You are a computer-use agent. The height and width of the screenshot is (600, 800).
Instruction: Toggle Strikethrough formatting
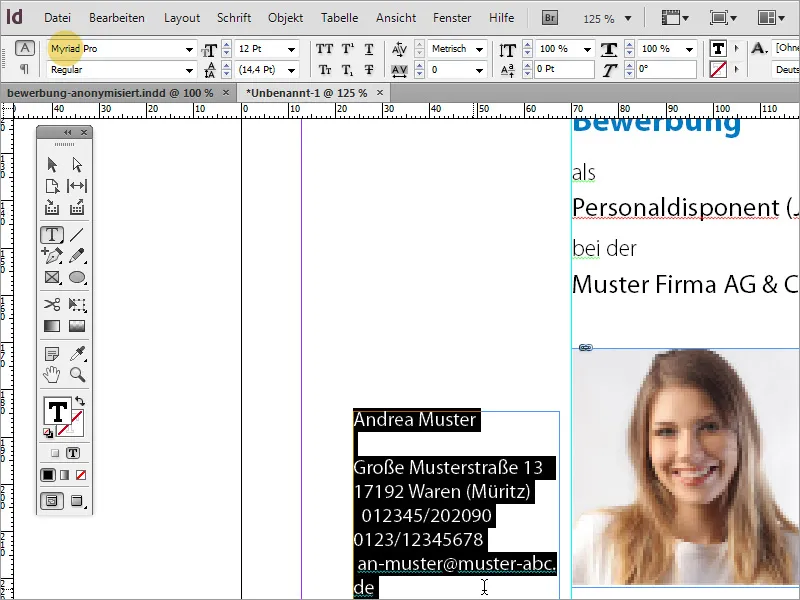tap(369, 70)
